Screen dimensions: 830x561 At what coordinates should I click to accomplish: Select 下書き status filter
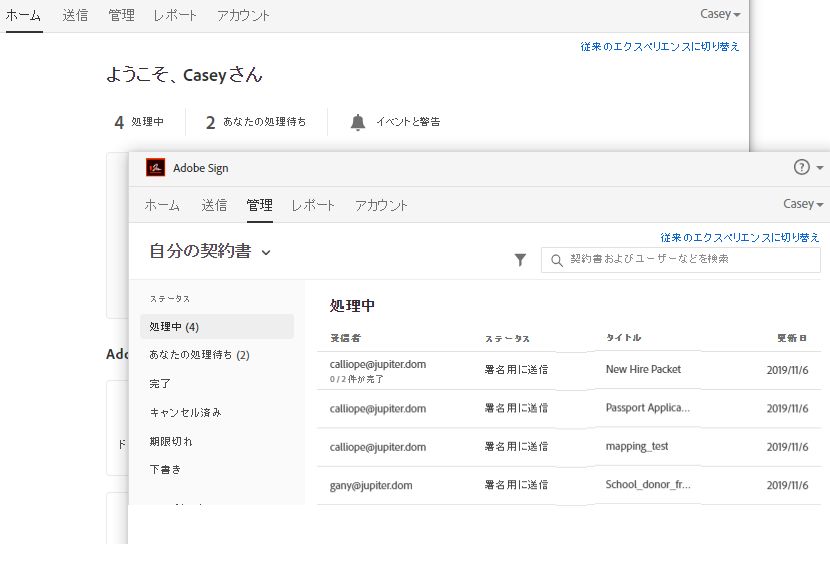(165, 469)
